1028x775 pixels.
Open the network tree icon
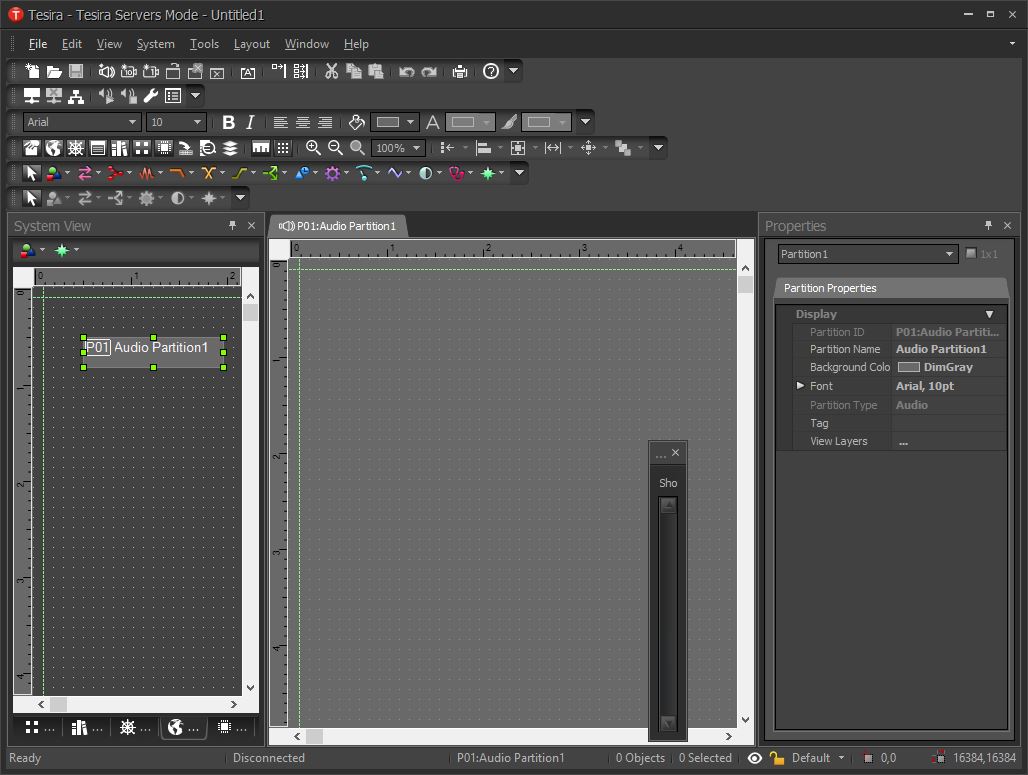pos(76,96)
